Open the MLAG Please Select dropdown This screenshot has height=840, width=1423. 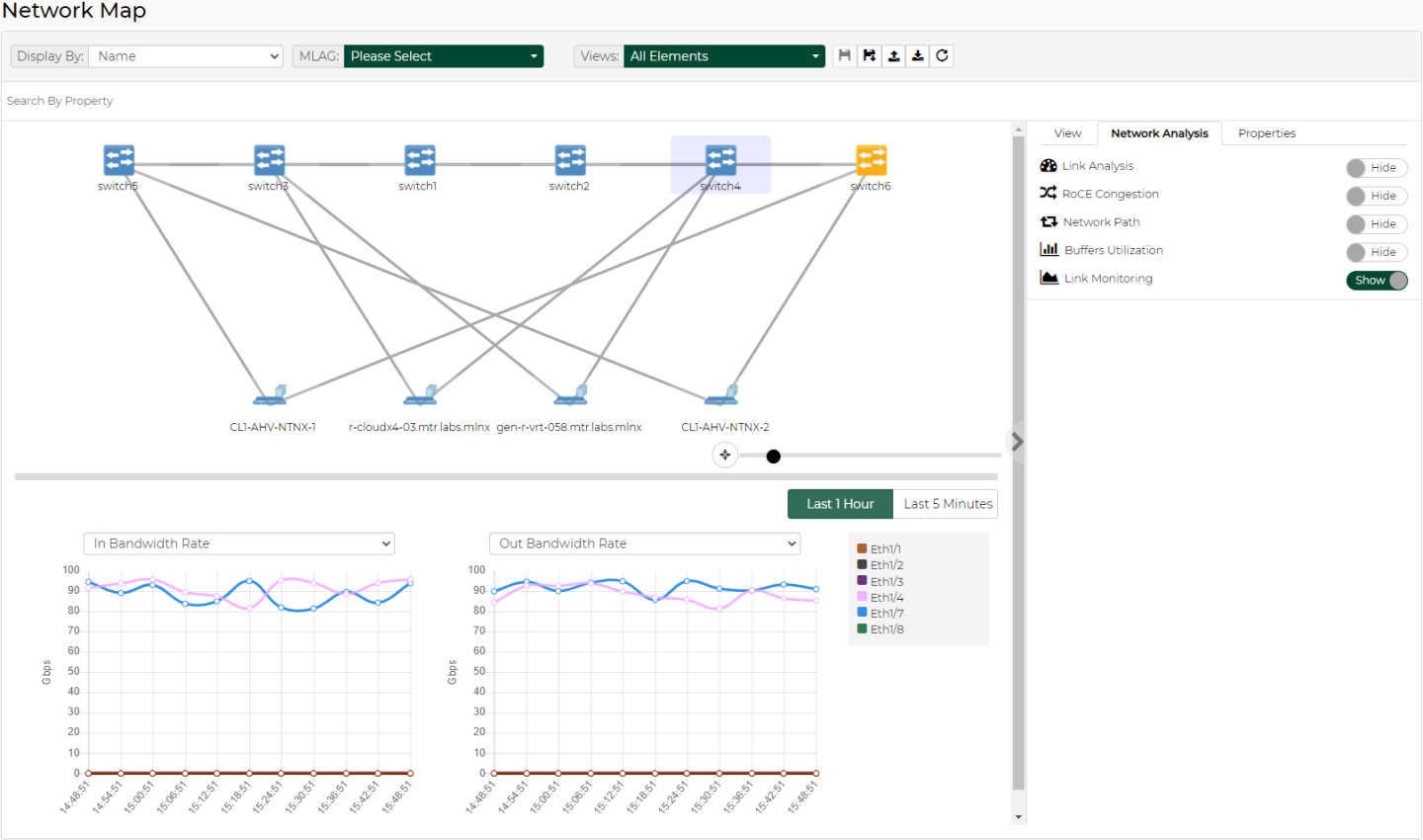pos(444,56)
